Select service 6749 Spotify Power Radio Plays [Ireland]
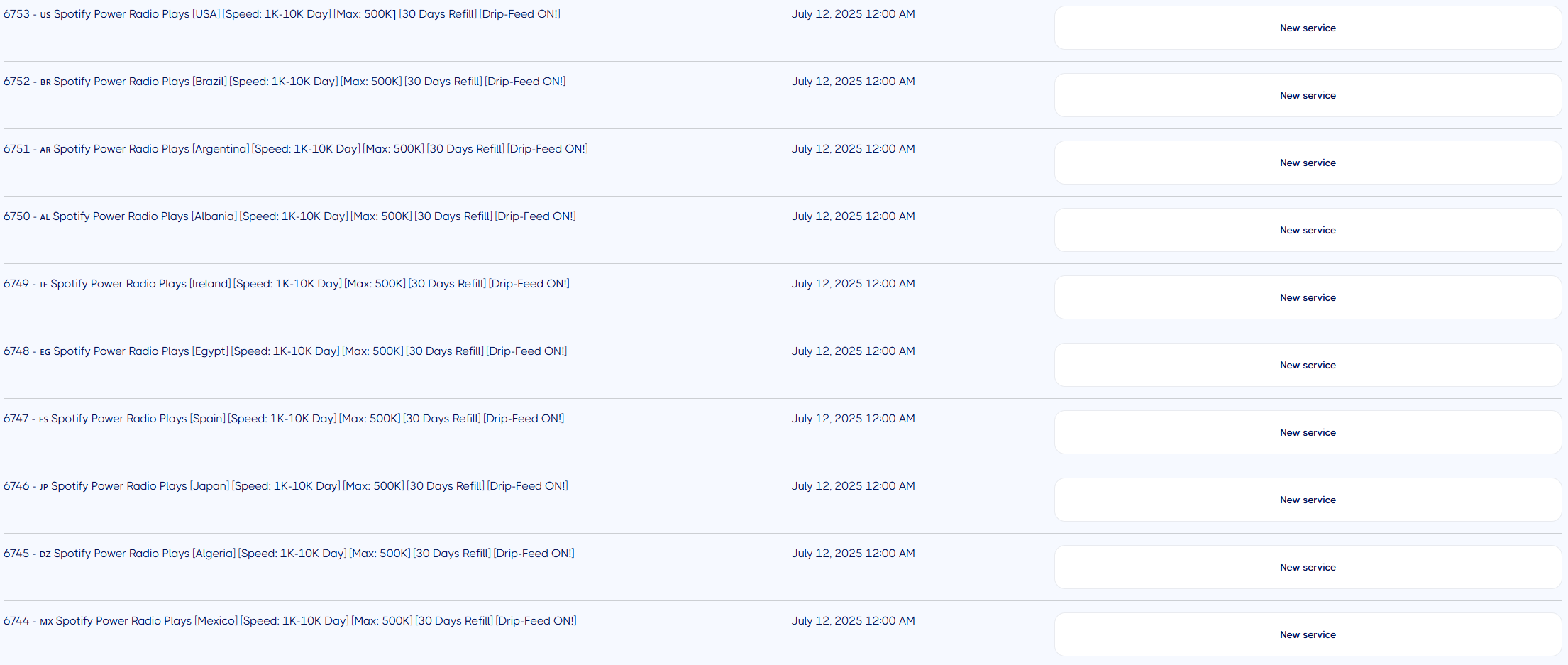Viewport: 1568px width, 665px height. tap(287, 284)
